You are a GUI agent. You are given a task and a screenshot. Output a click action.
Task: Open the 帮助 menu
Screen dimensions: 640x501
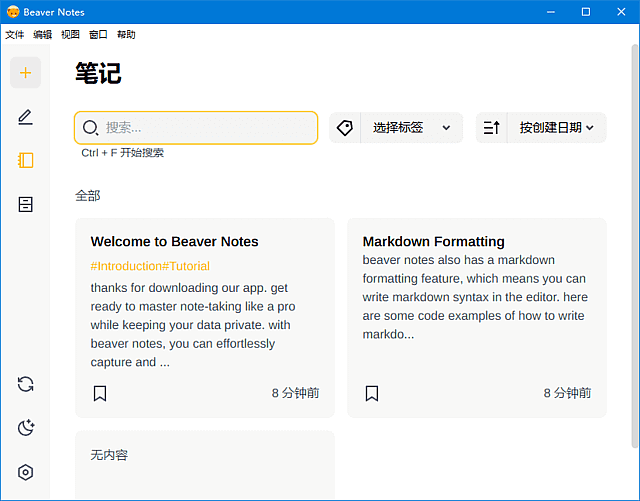(126, 34)
